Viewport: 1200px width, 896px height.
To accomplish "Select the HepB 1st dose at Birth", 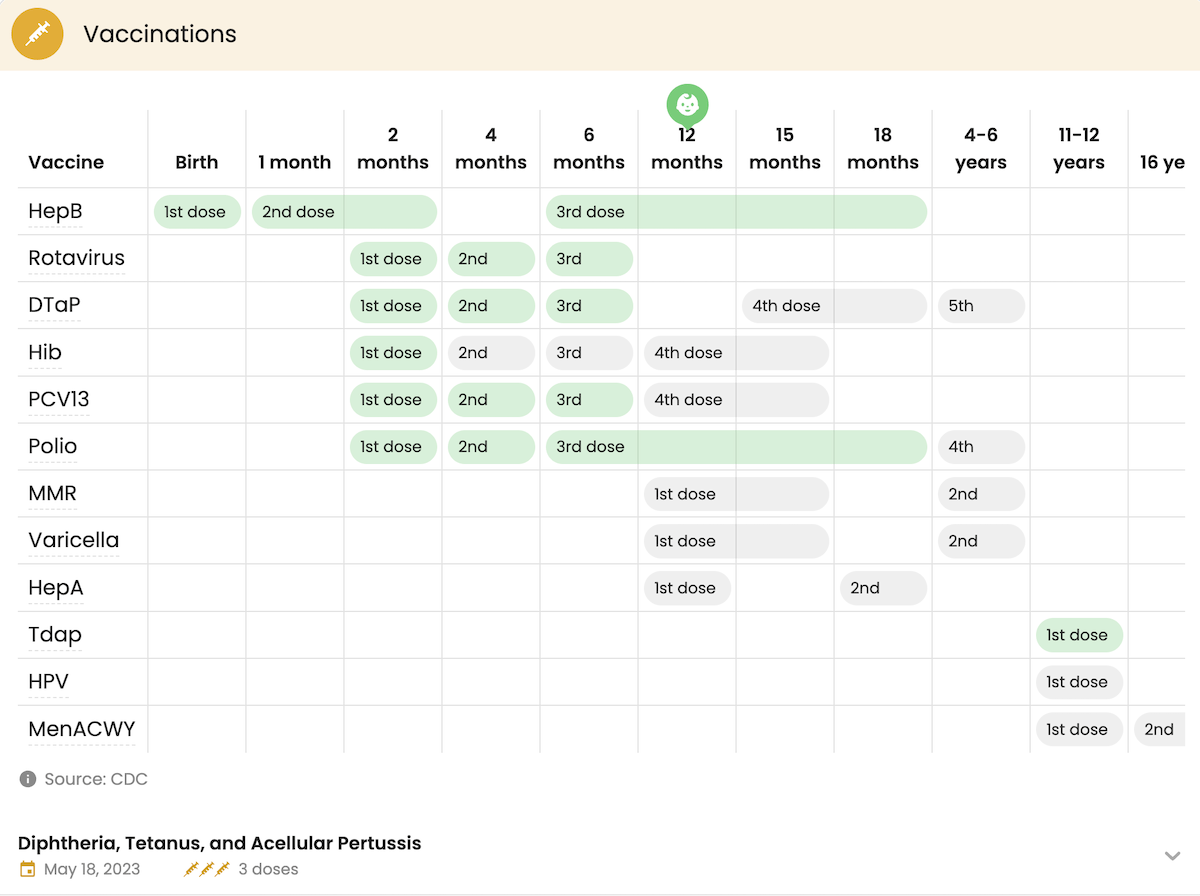I will pyautogui.click(x=197, y=212).
